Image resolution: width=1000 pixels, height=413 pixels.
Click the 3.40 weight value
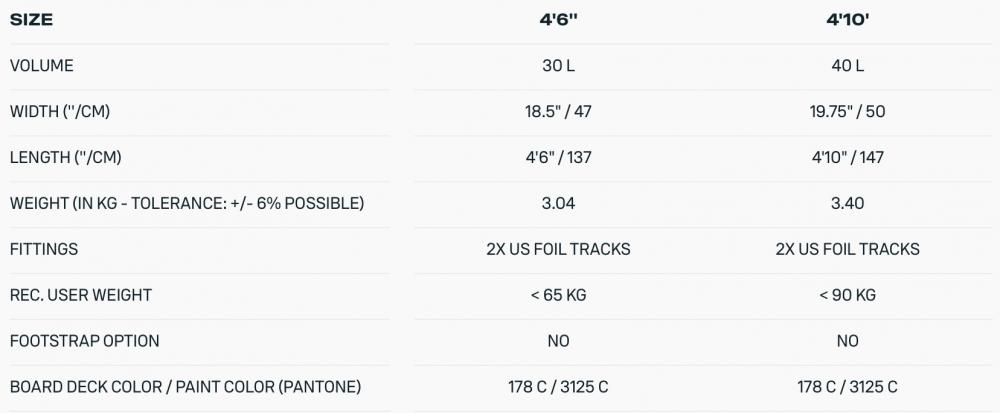(847, 203)
